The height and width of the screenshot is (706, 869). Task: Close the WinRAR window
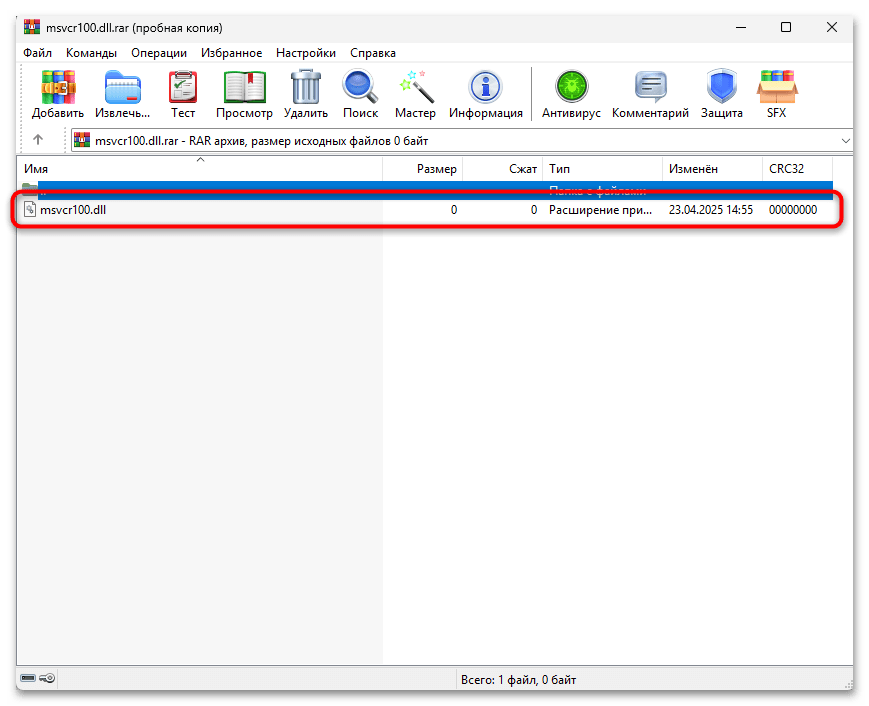click(x=832, y=27)
